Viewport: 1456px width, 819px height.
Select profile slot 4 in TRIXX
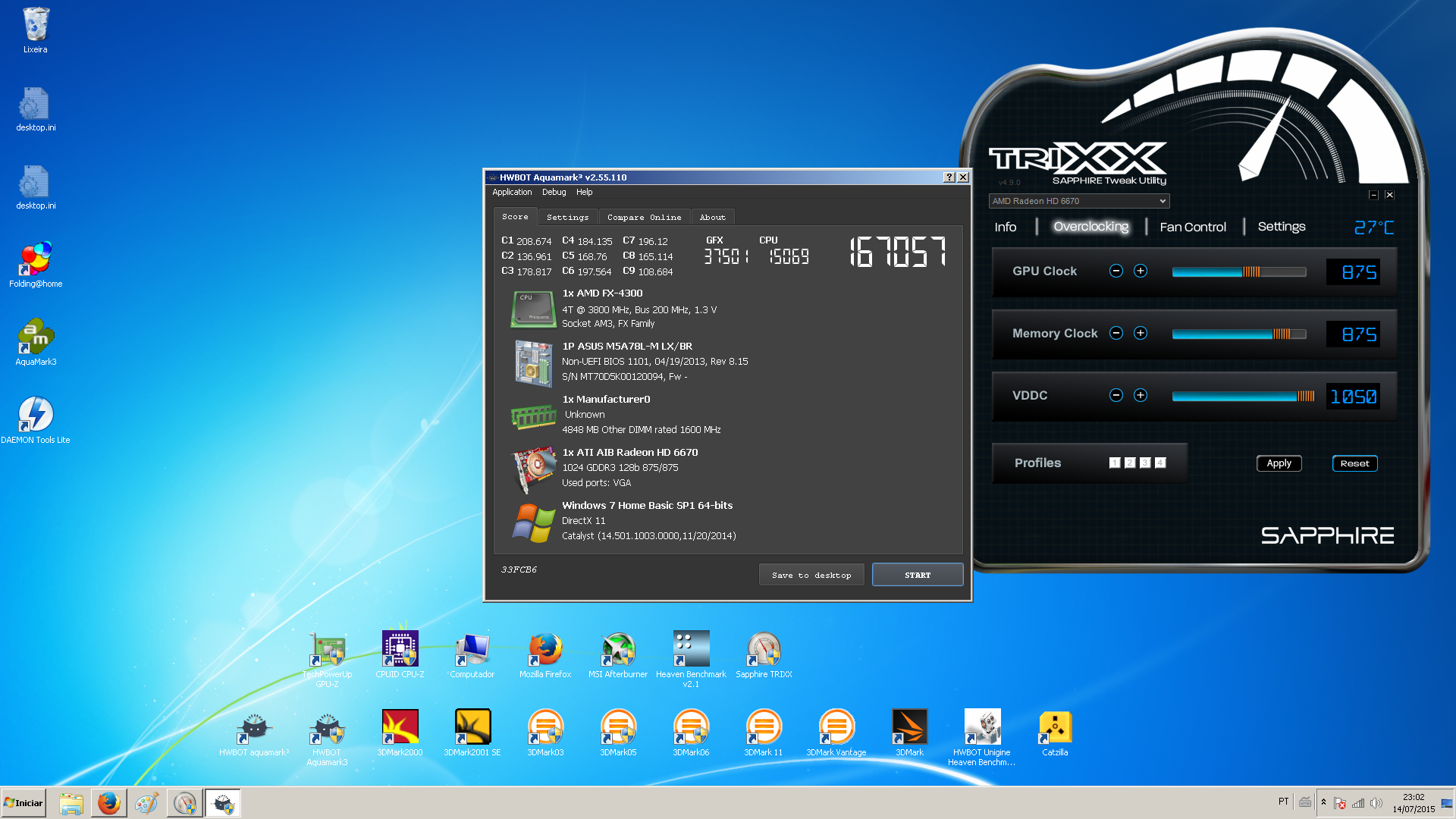1160,463
